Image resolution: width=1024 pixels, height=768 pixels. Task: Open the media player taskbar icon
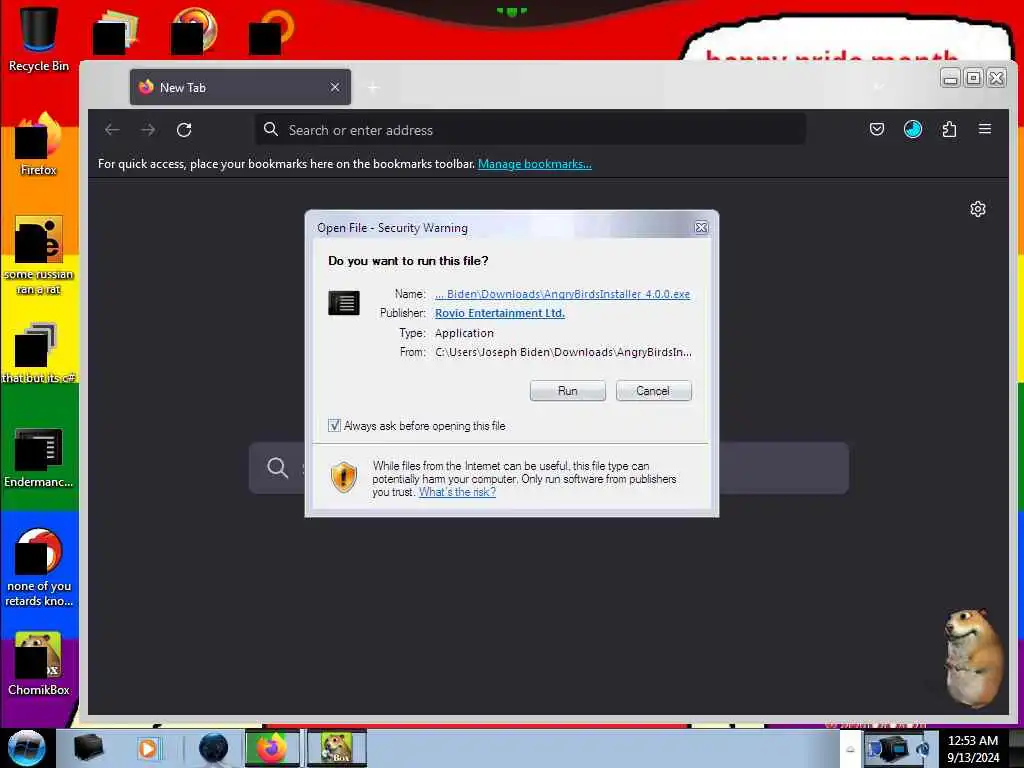tap(149, 748)
